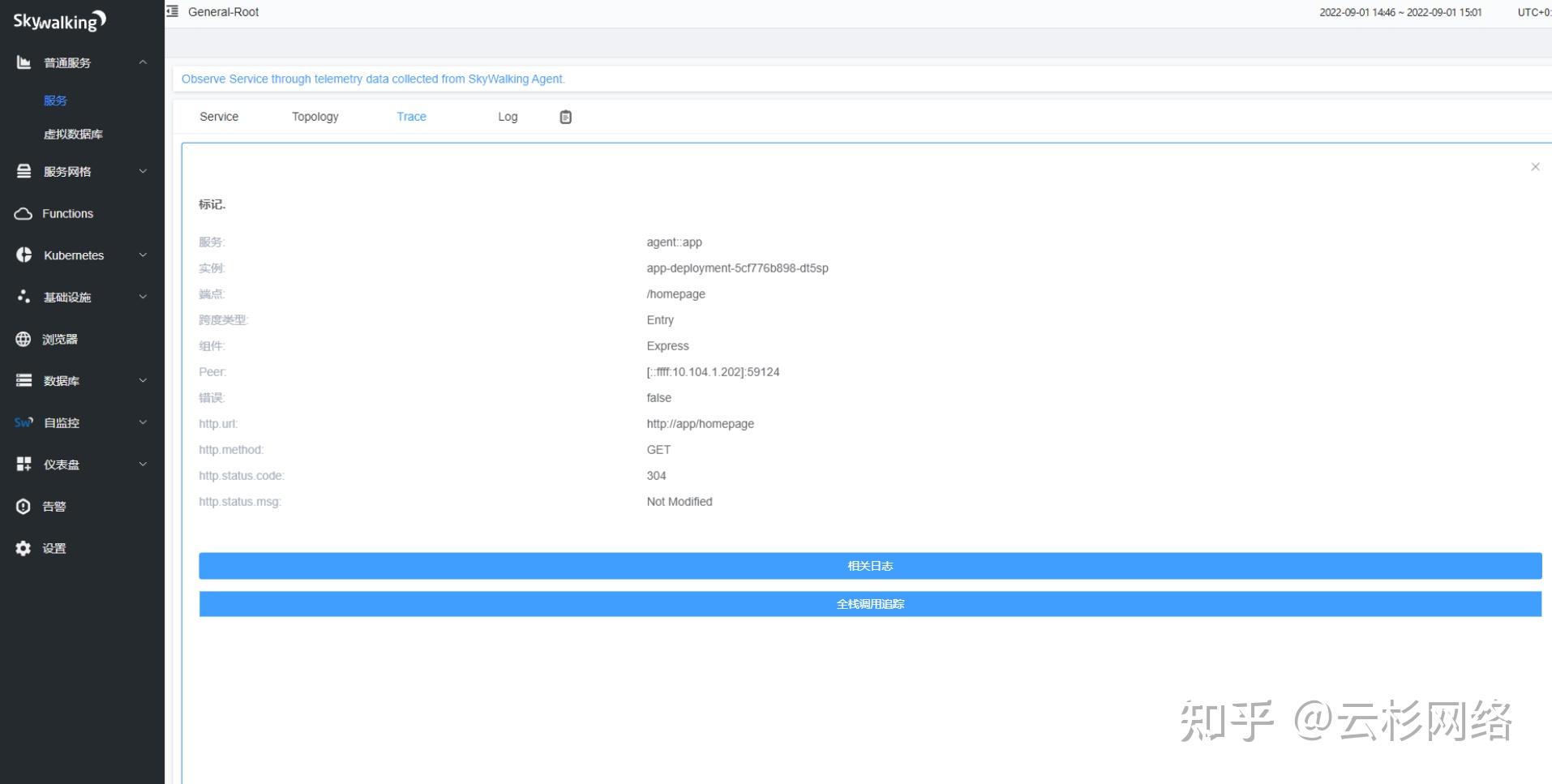Select 虚拟数据库 in the sidebar
This screenshot has width=1552, height=784.
click(x=73, y=134)
